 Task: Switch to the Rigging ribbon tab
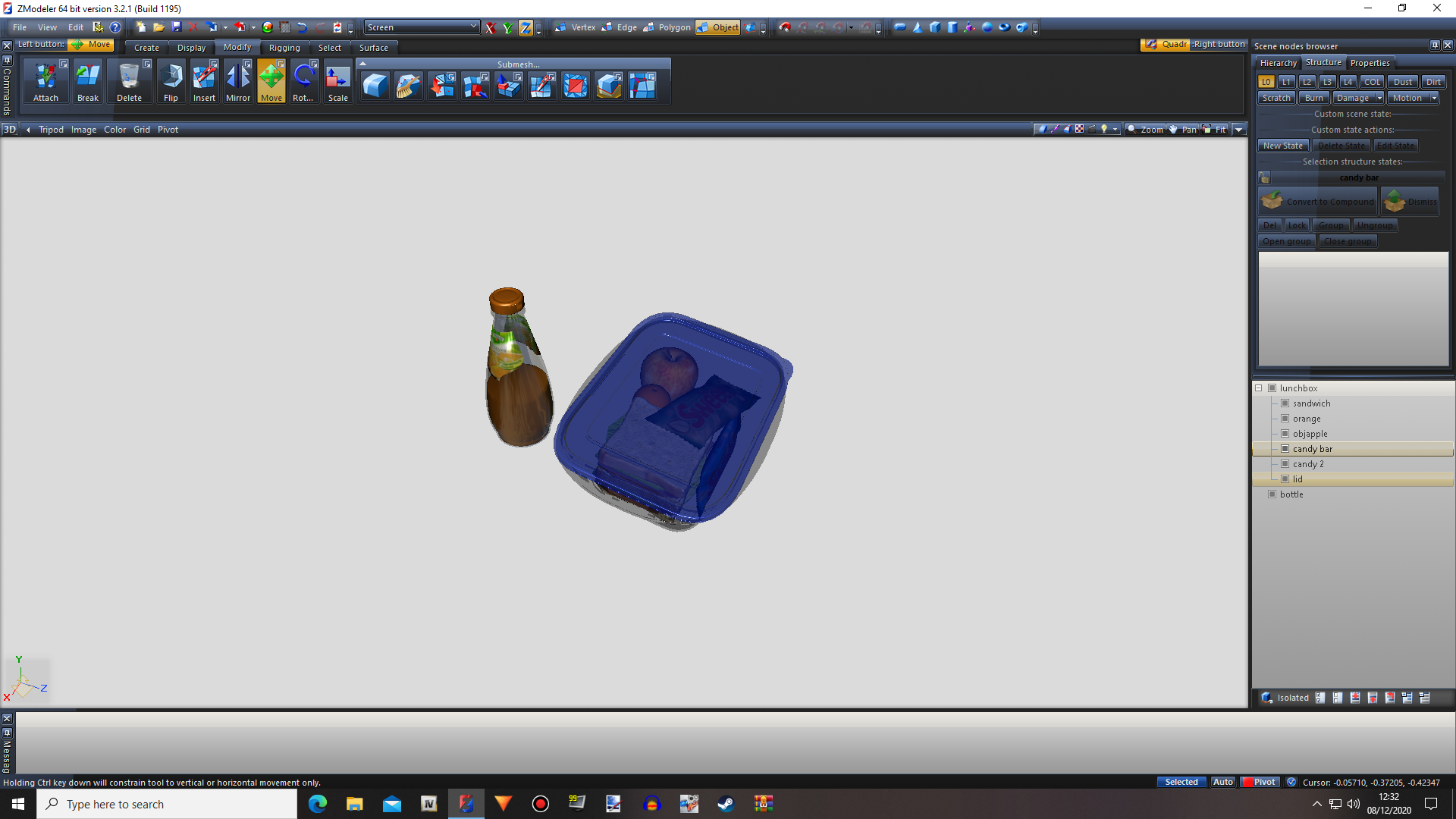pyautogui.click(x=284, y=48)
